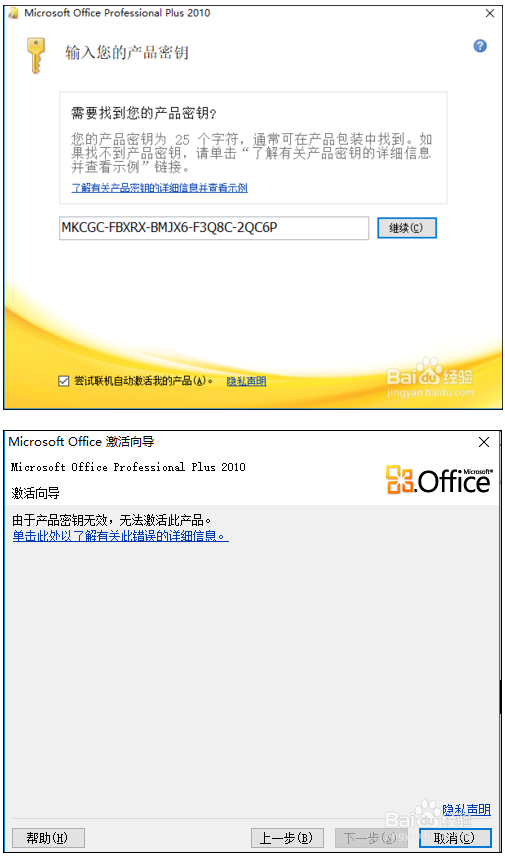Click the blue help question mark icon
Screen dimensions: 505x858
pos(480,46)
